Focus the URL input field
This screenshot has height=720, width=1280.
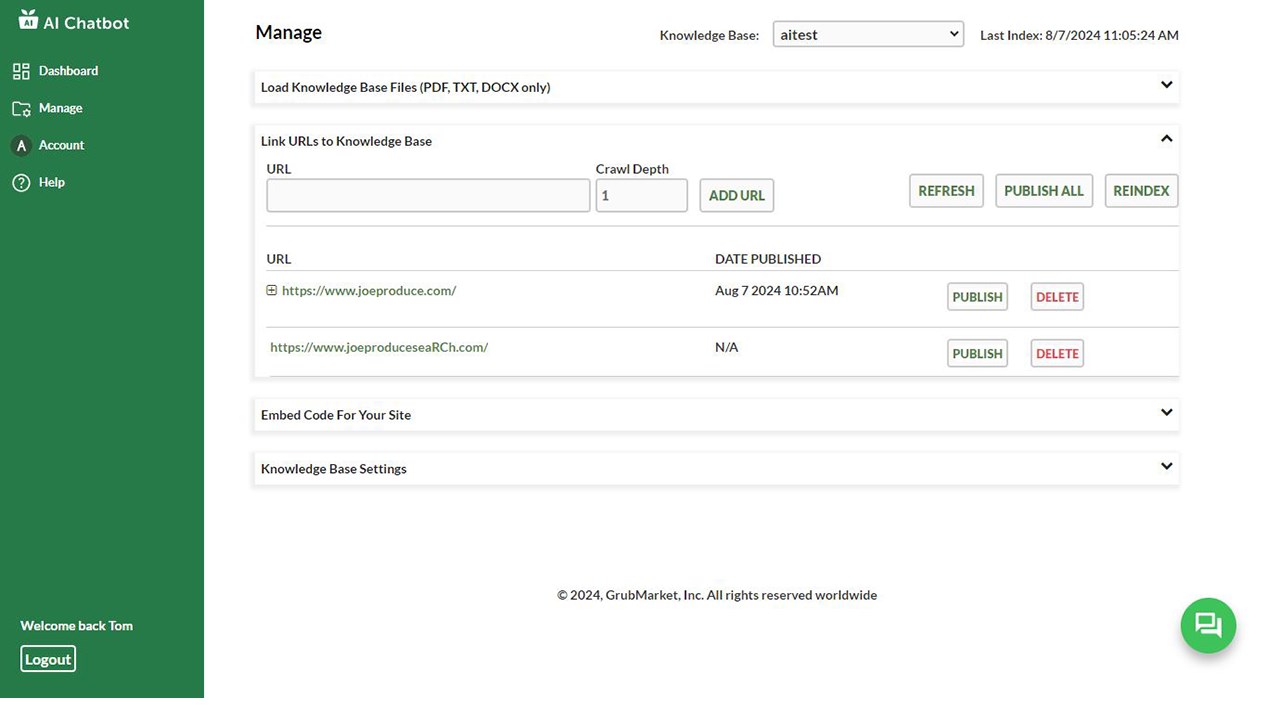[x=428, y=195]
